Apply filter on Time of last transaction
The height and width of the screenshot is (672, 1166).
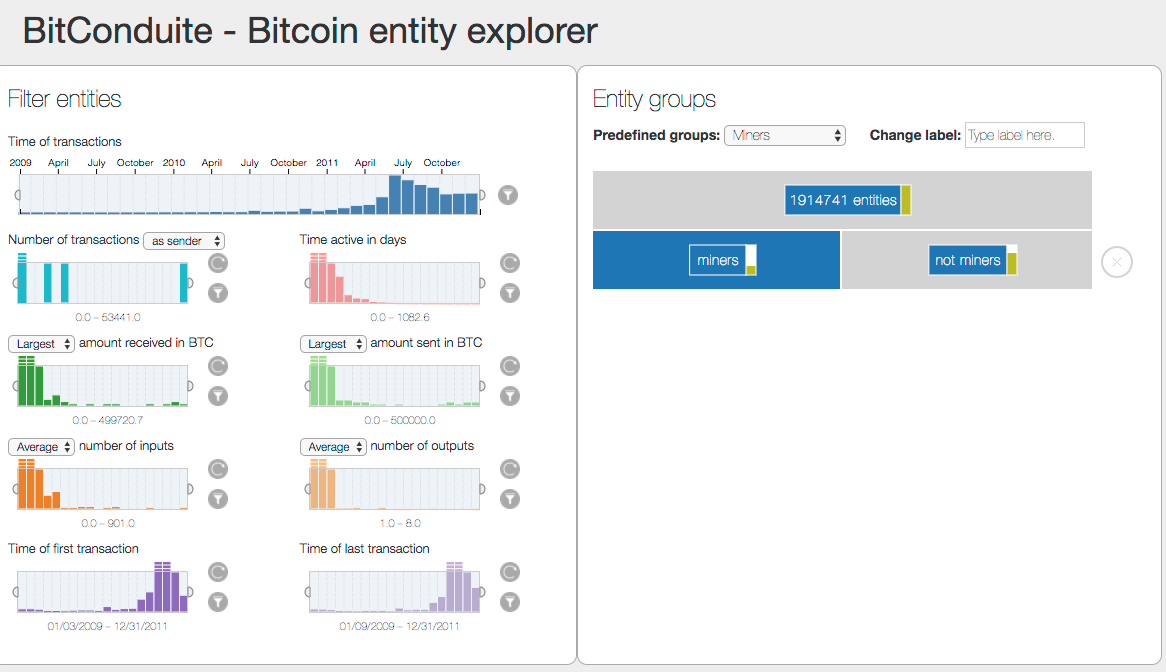tap(510, 602)
